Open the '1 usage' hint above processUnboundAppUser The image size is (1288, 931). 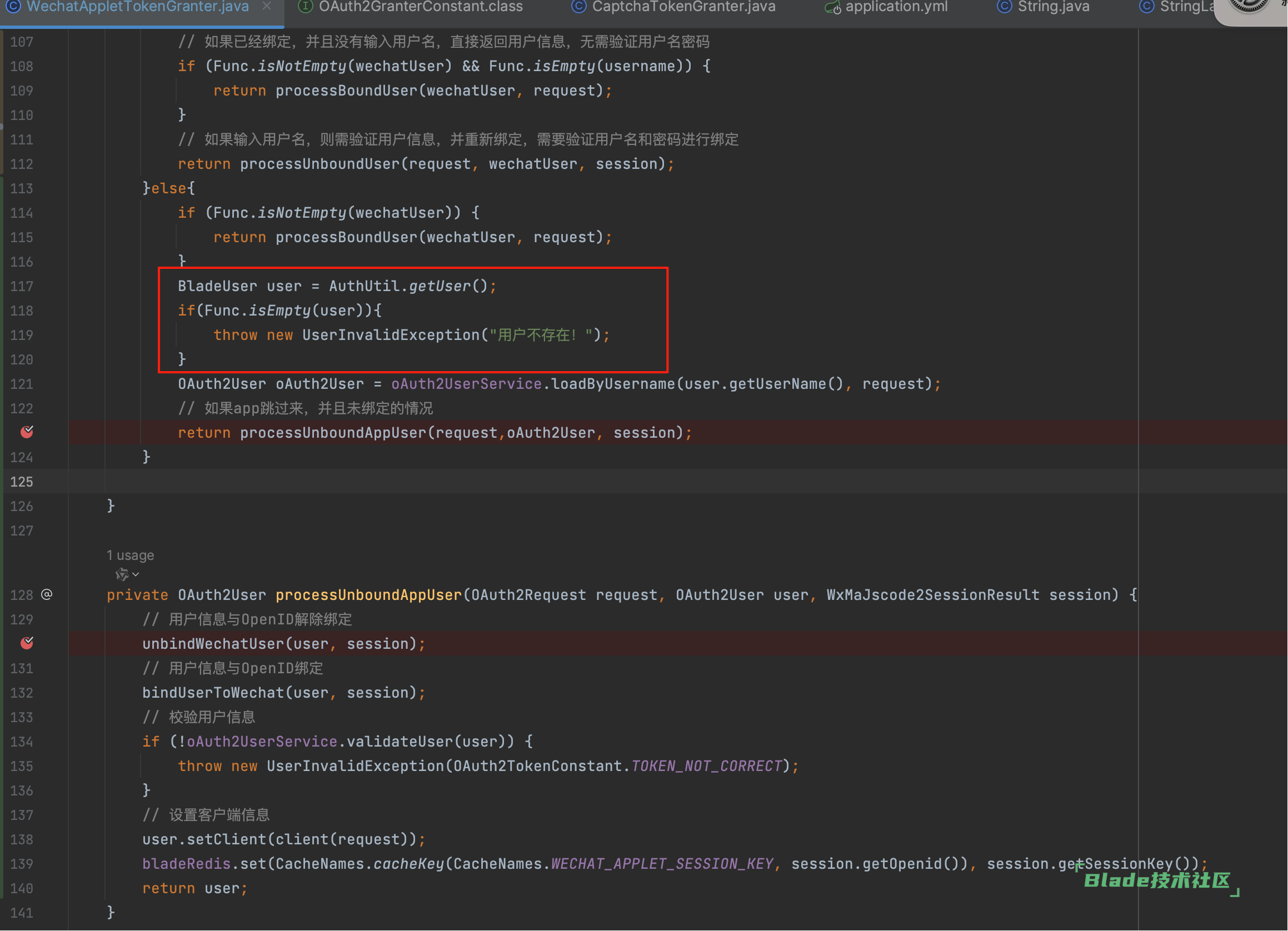(130, 554)
